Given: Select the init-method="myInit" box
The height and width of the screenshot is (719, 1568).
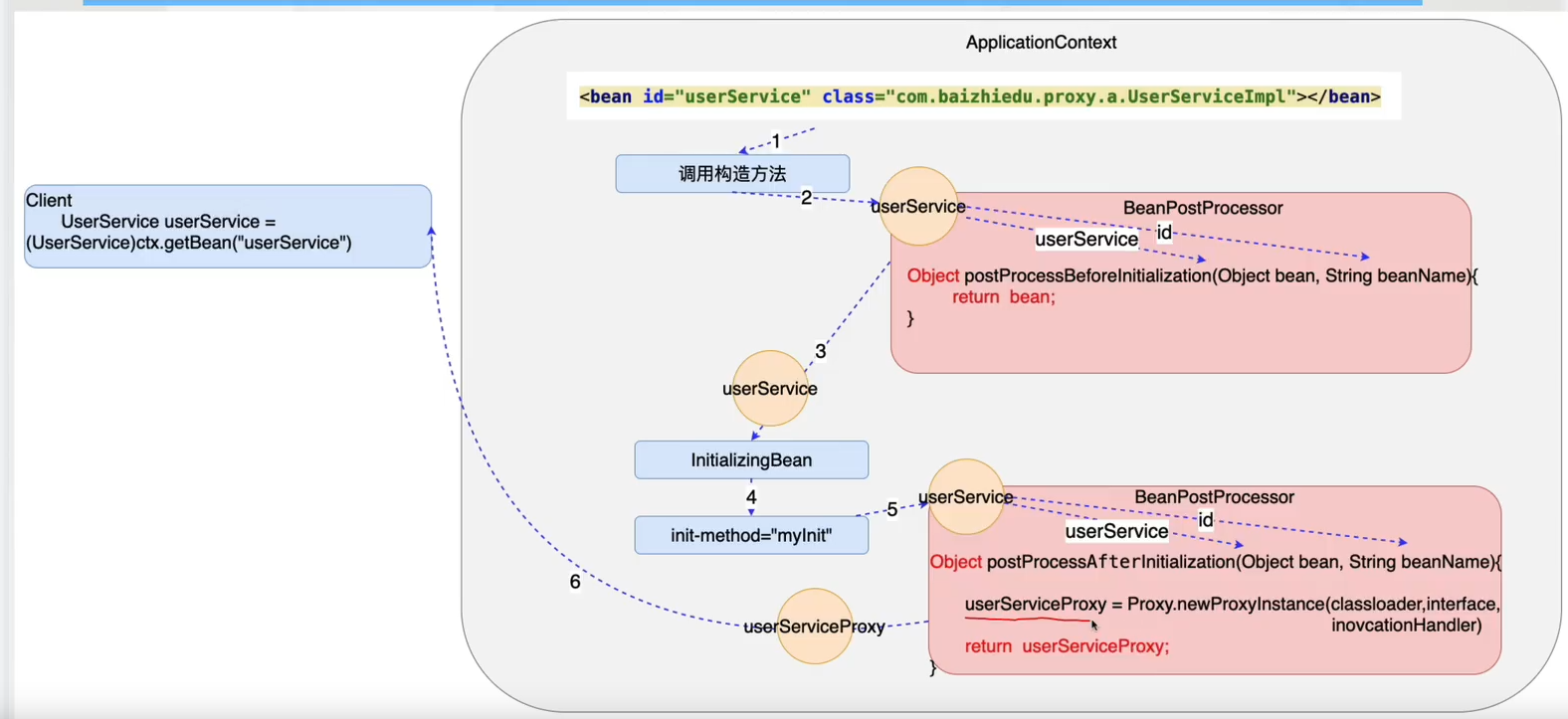Looking at the screenshot, I should click(x=751, y=535).
